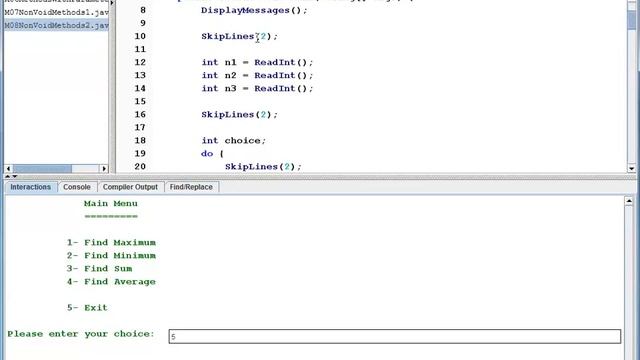Open the Compiler Output tab

click(x=130, y=187)
